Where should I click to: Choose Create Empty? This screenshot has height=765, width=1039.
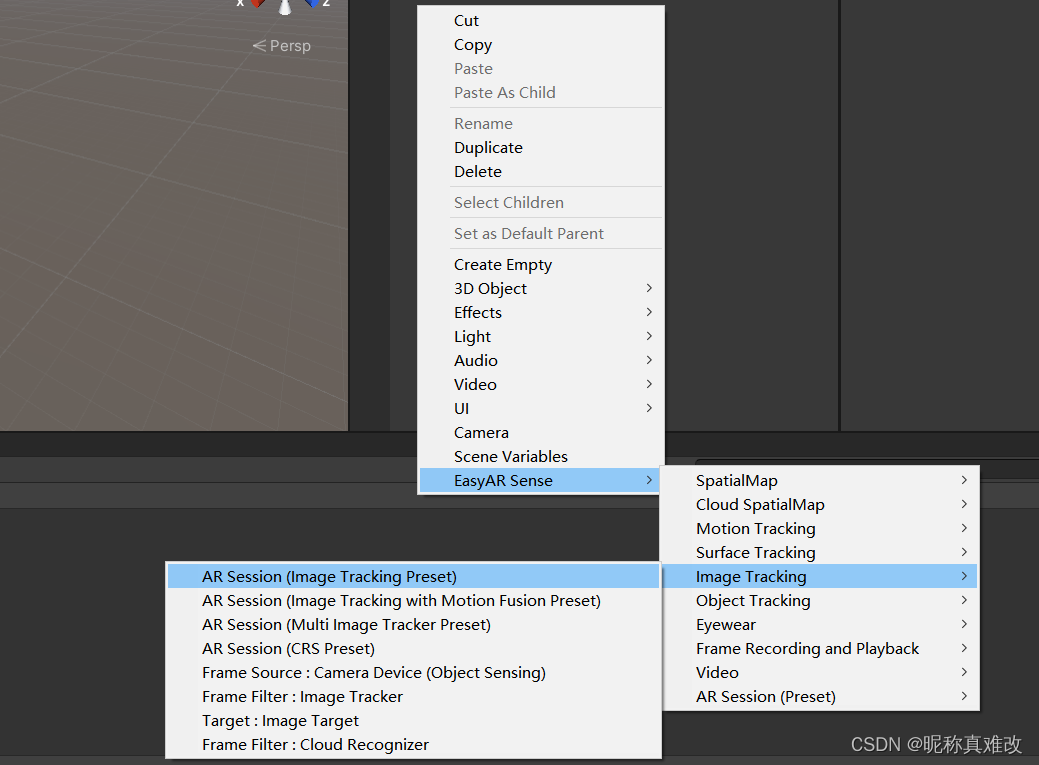(503, 264)
